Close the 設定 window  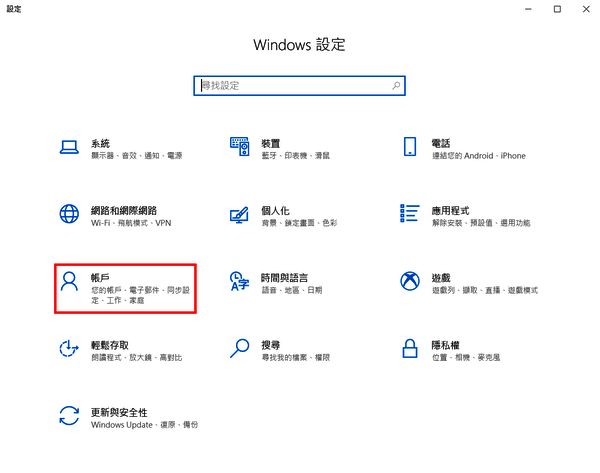click(586, 9)
